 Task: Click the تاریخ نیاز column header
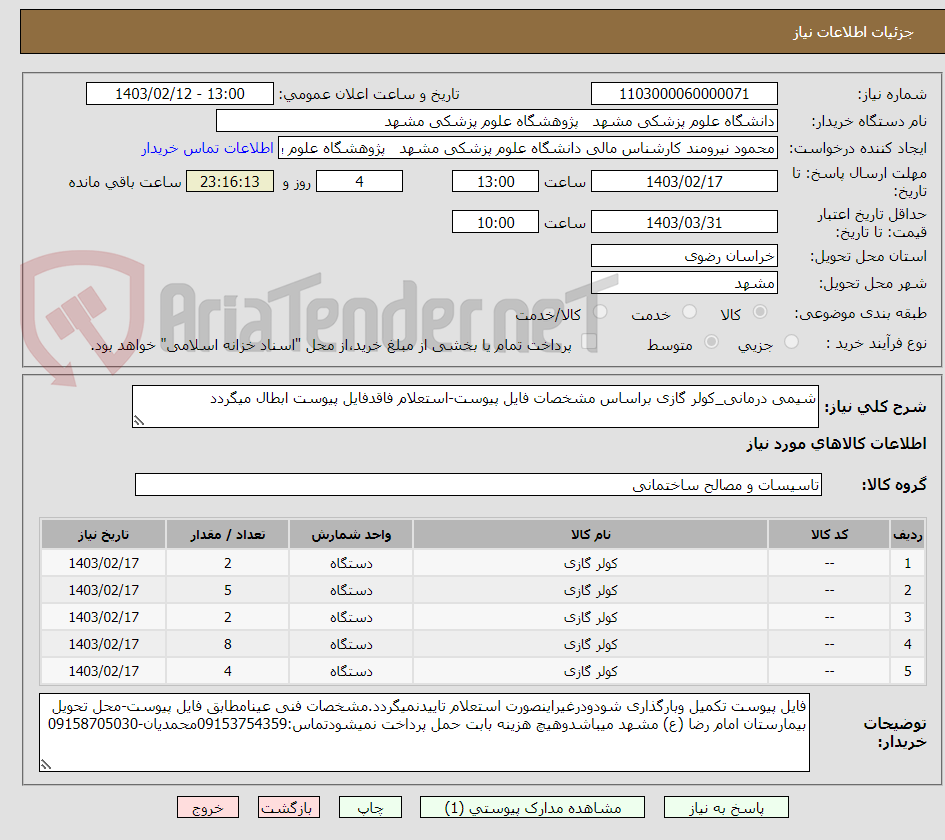click(x=104, y=534)
